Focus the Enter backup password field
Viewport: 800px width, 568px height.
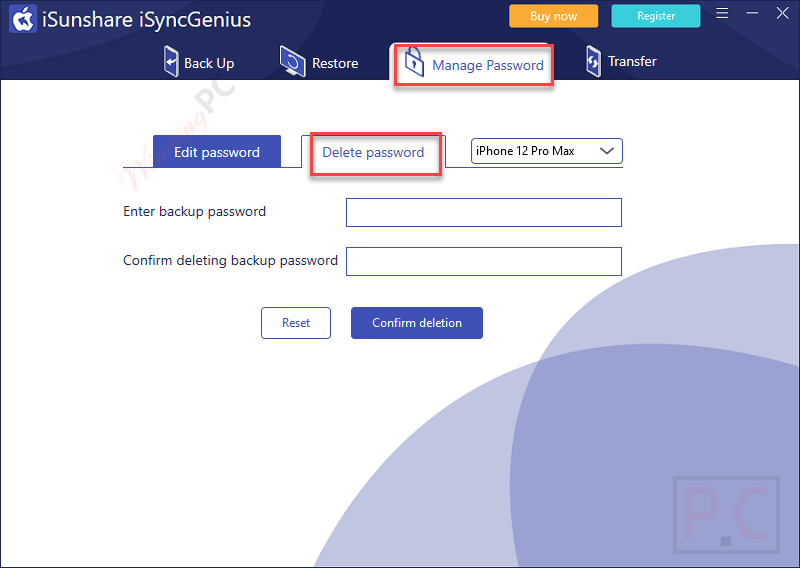point(484,212)
